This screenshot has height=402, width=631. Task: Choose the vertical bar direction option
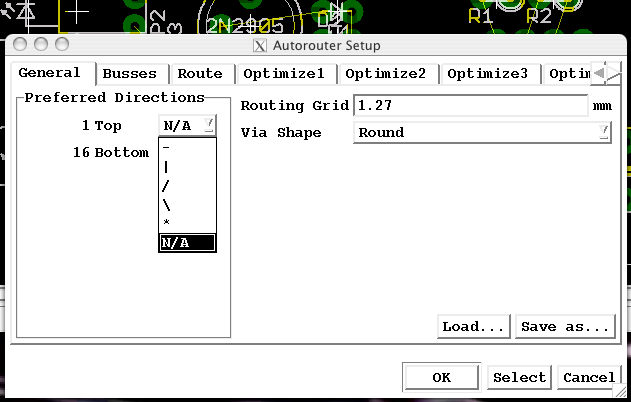188,166
